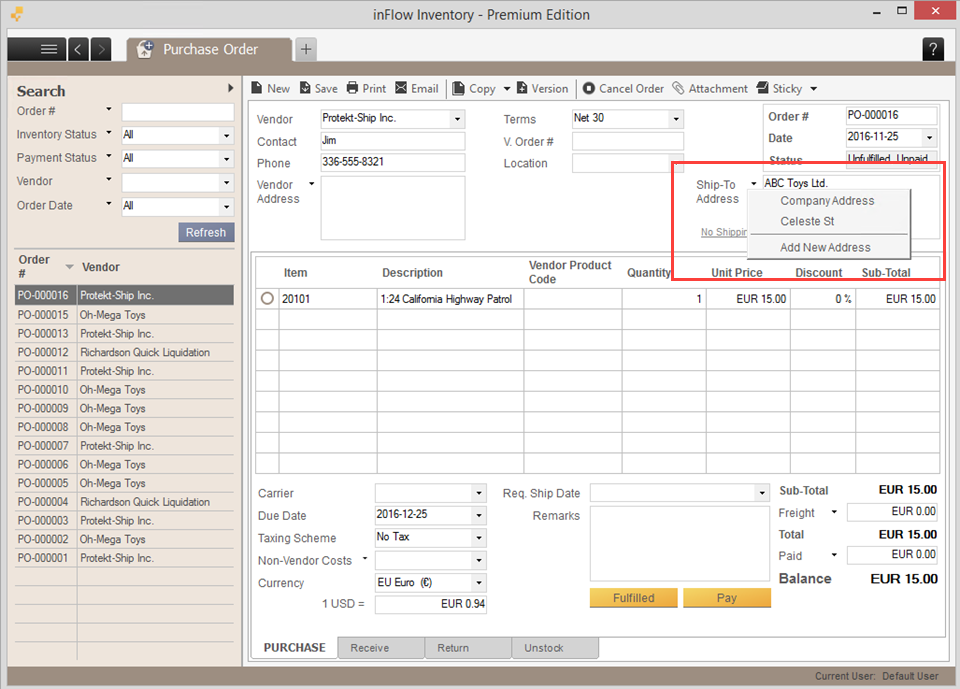
Task: Email the purchase order
Action: click(416, 88)
